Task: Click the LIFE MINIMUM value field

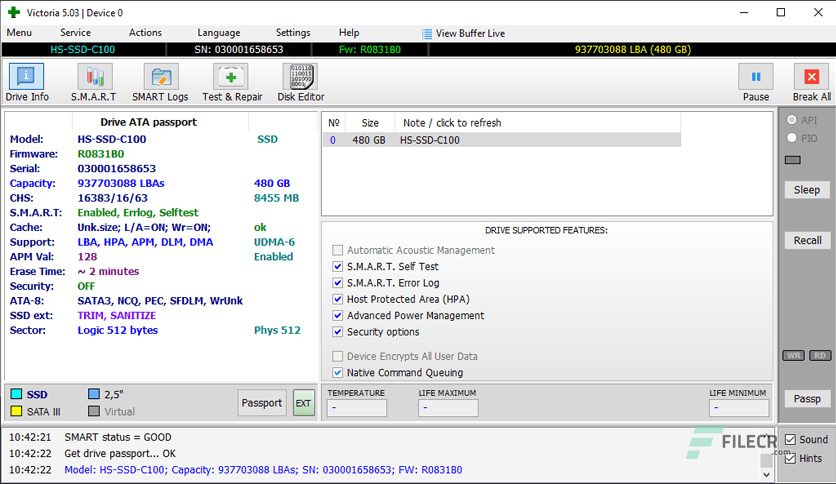Action: (739, 408)
